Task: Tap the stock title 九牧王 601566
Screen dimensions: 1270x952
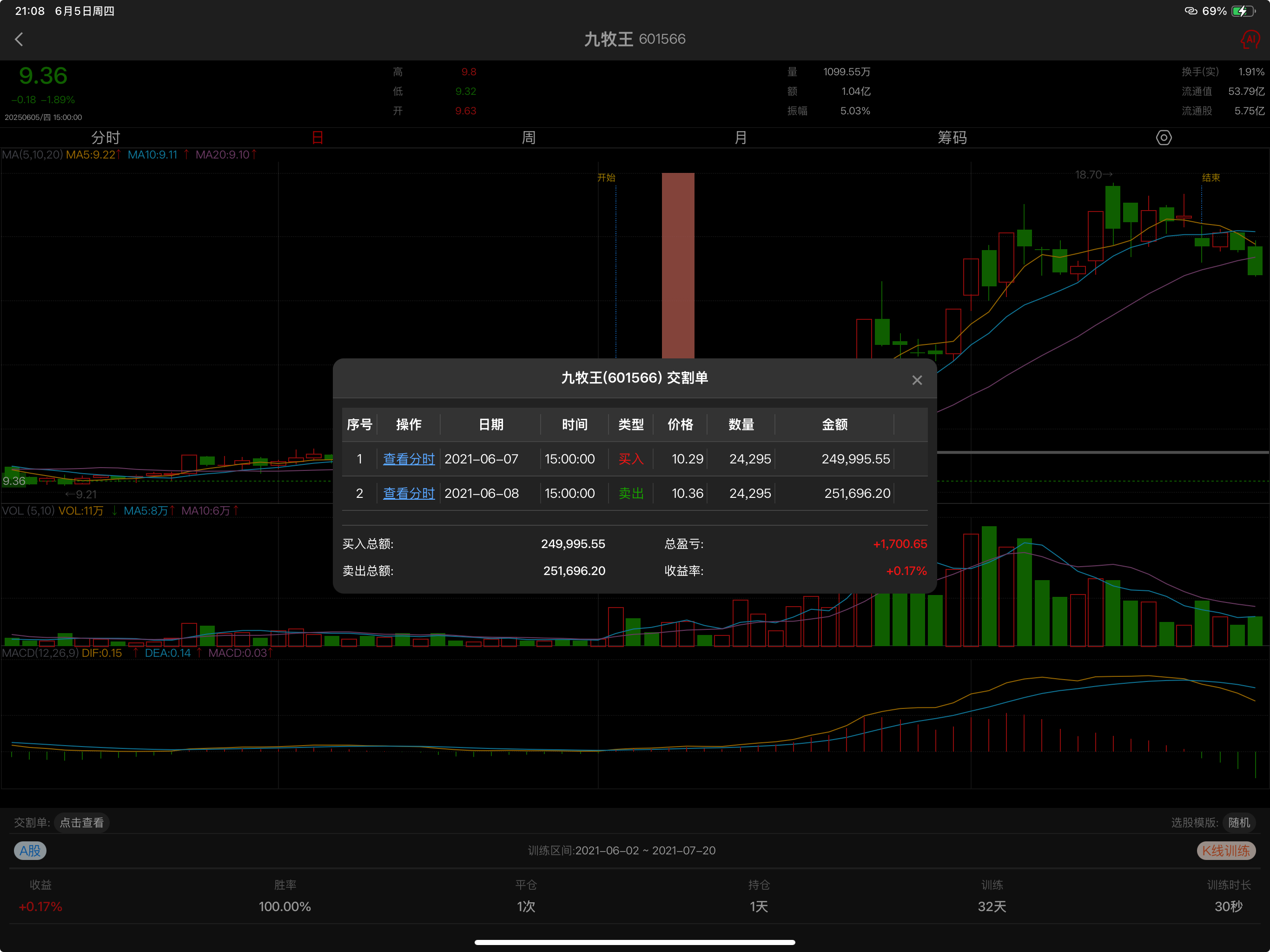Action: click(x=635, y=39)
